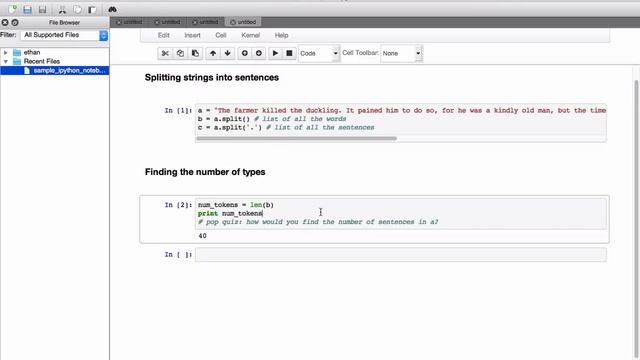This screenshot has height=360, width=640.
Task: Click the grey save-all icon in top toolbar
Action: 42,9
